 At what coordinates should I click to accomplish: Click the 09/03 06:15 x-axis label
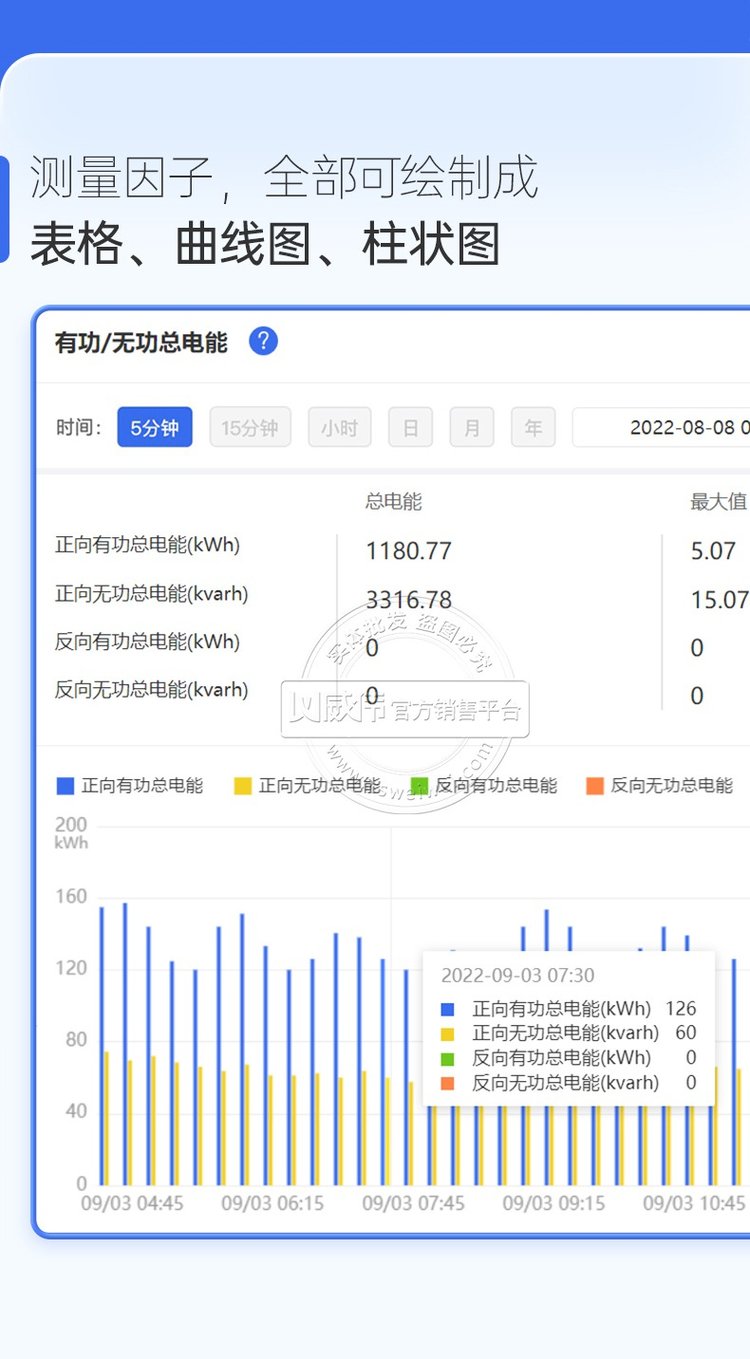tap(272, 1203)
